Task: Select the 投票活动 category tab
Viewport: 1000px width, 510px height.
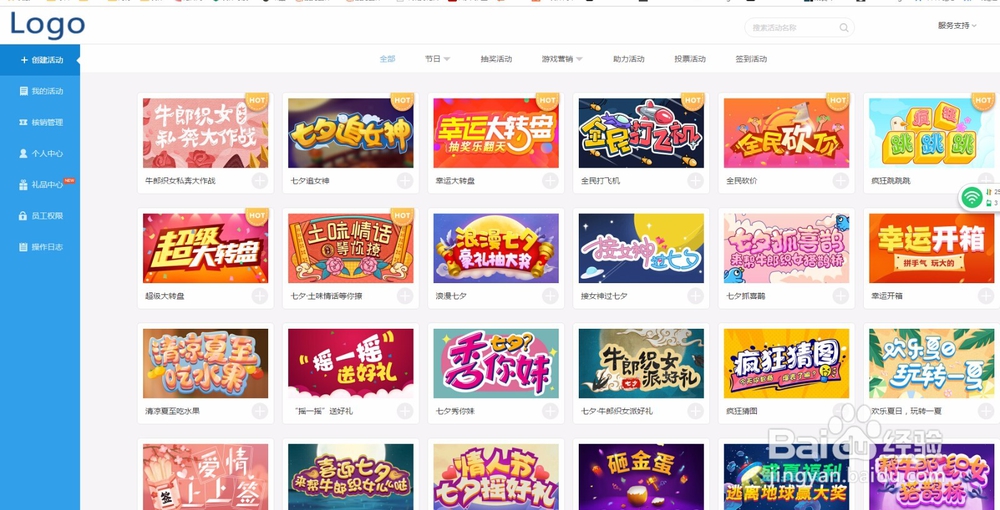Action: (x=690, y=59)
